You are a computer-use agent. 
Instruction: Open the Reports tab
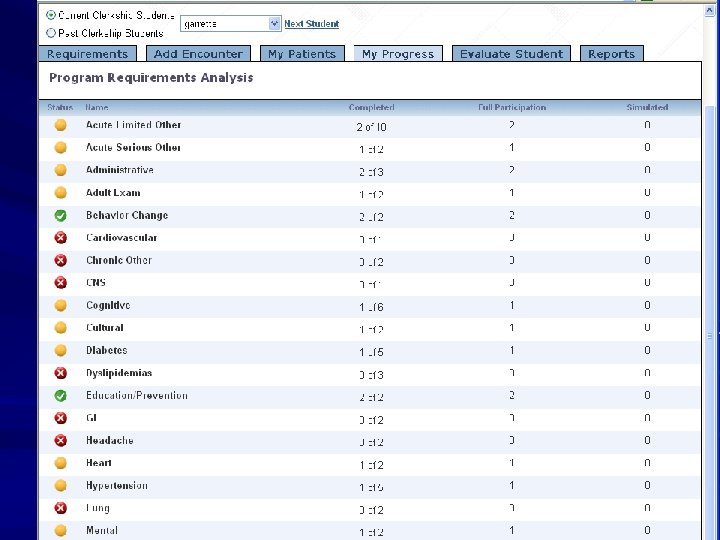612,54
